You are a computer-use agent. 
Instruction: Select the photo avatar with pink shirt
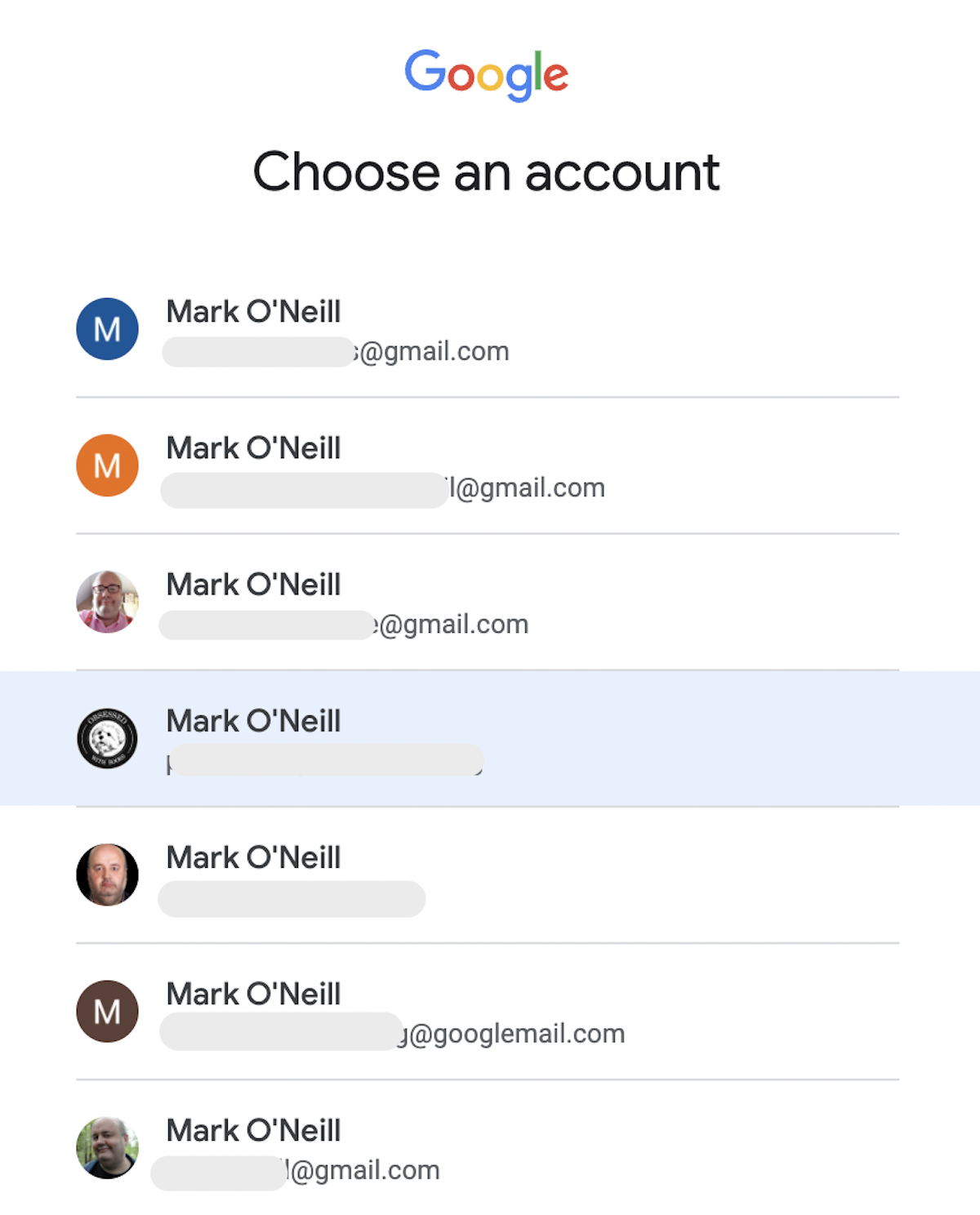(107, 602)
